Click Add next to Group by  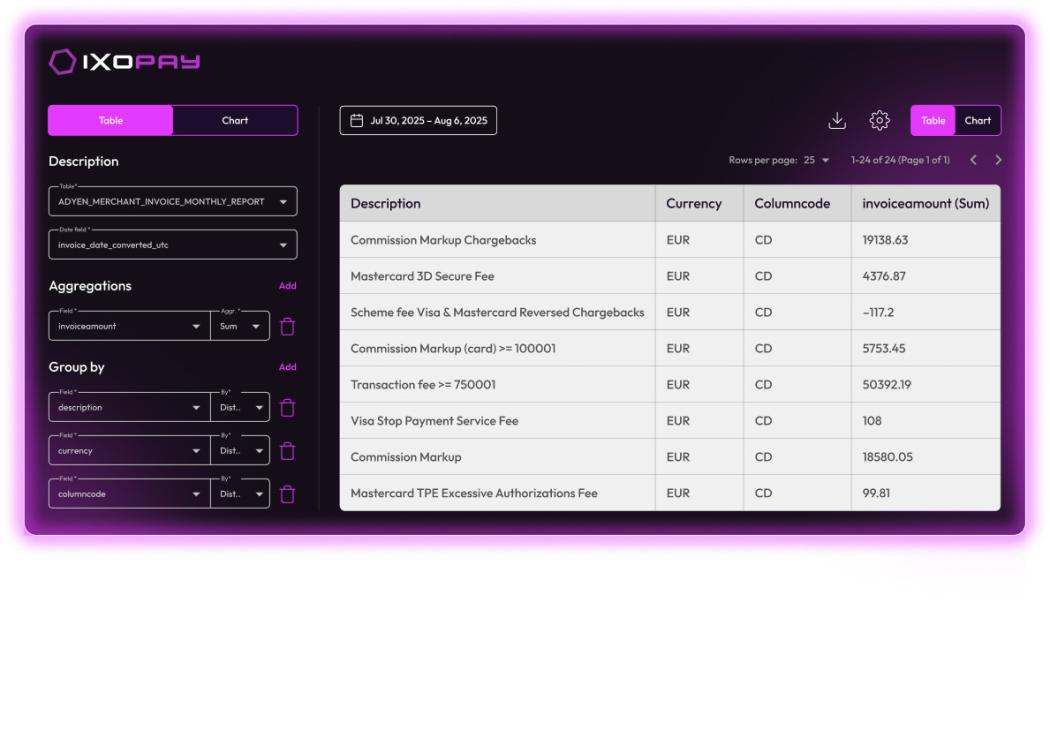[x=287, y=367]
